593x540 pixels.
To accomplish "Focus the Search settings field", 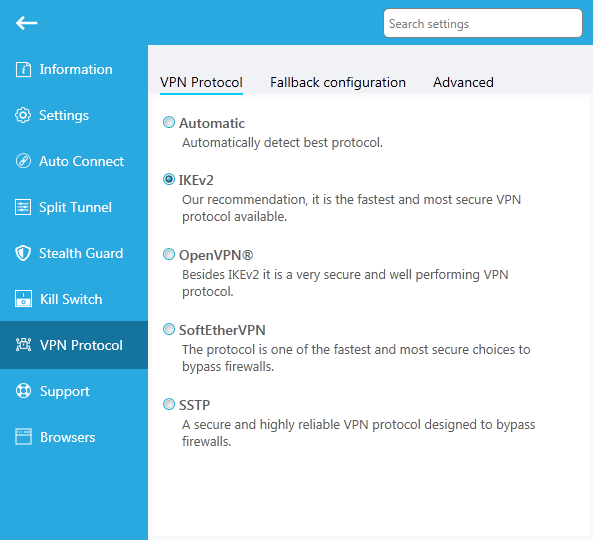I will 483,23.
